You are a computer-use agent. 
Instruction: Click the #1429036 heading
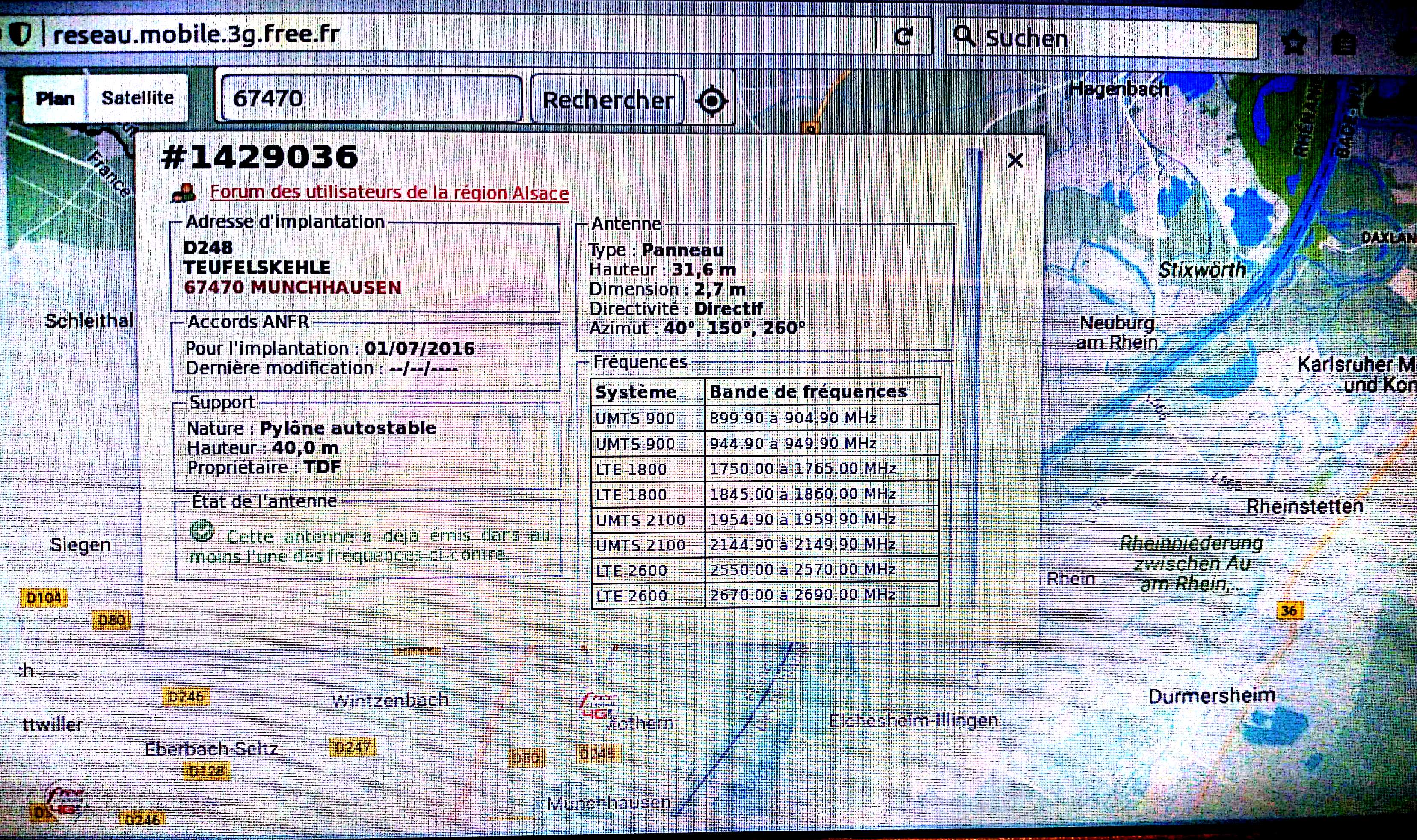[x=260, y=157]
